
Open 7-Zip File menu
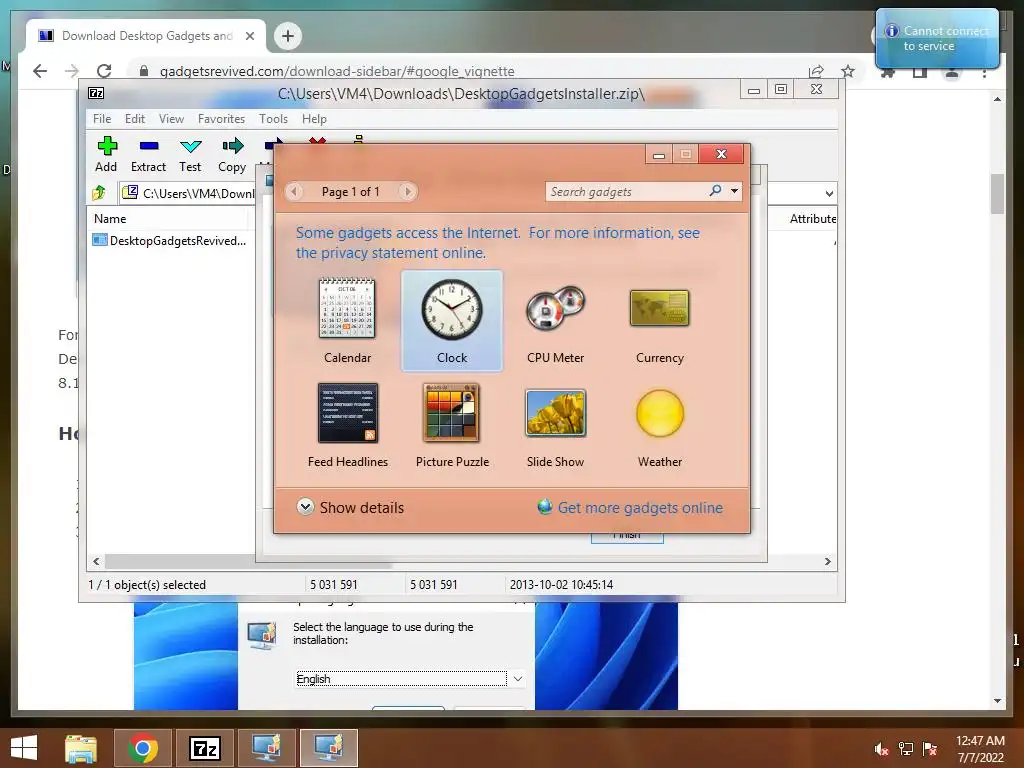[x=102, y=119]
